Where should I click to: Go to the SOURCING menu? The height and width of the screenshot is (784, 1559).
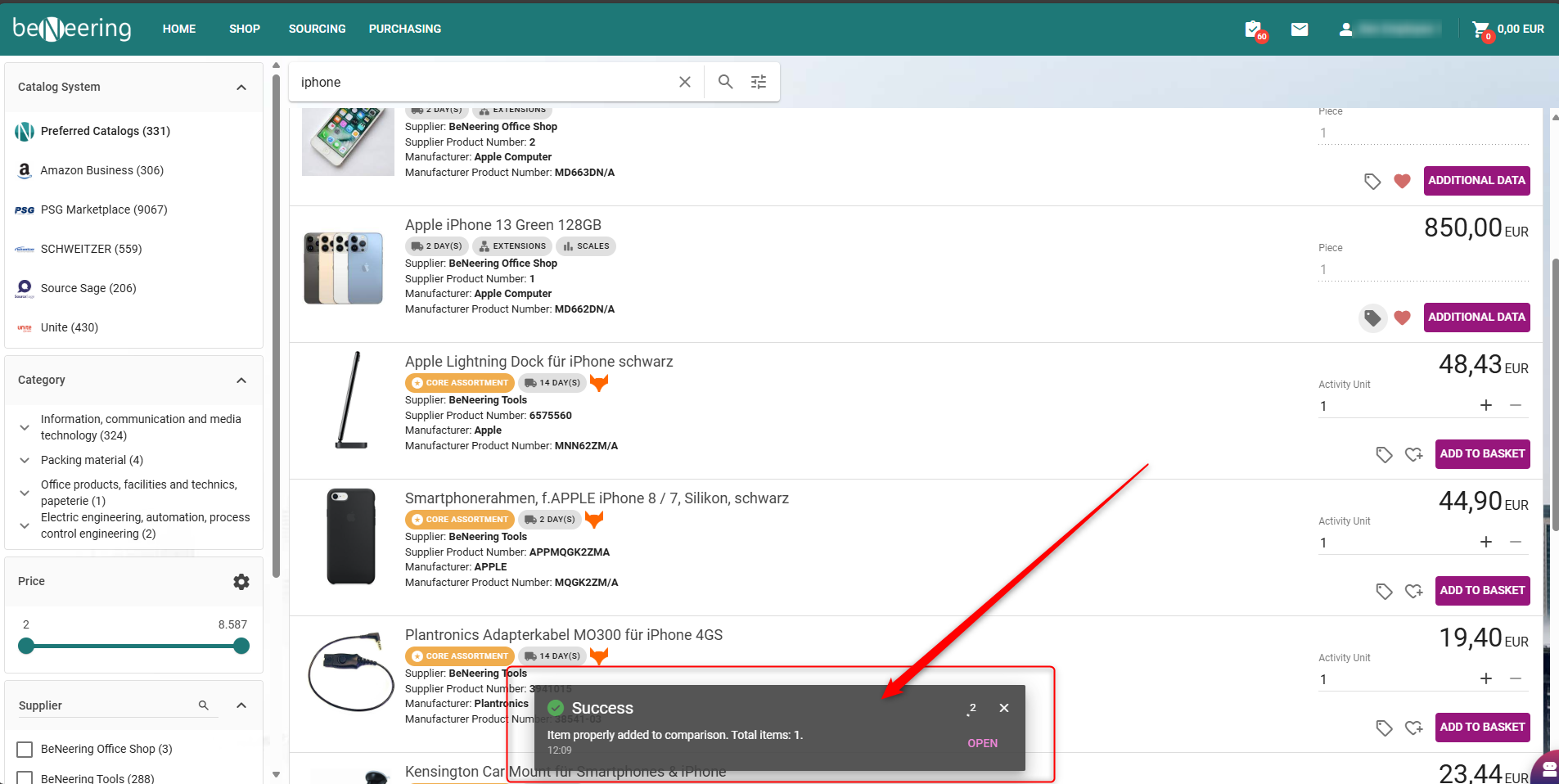point(317,29)
